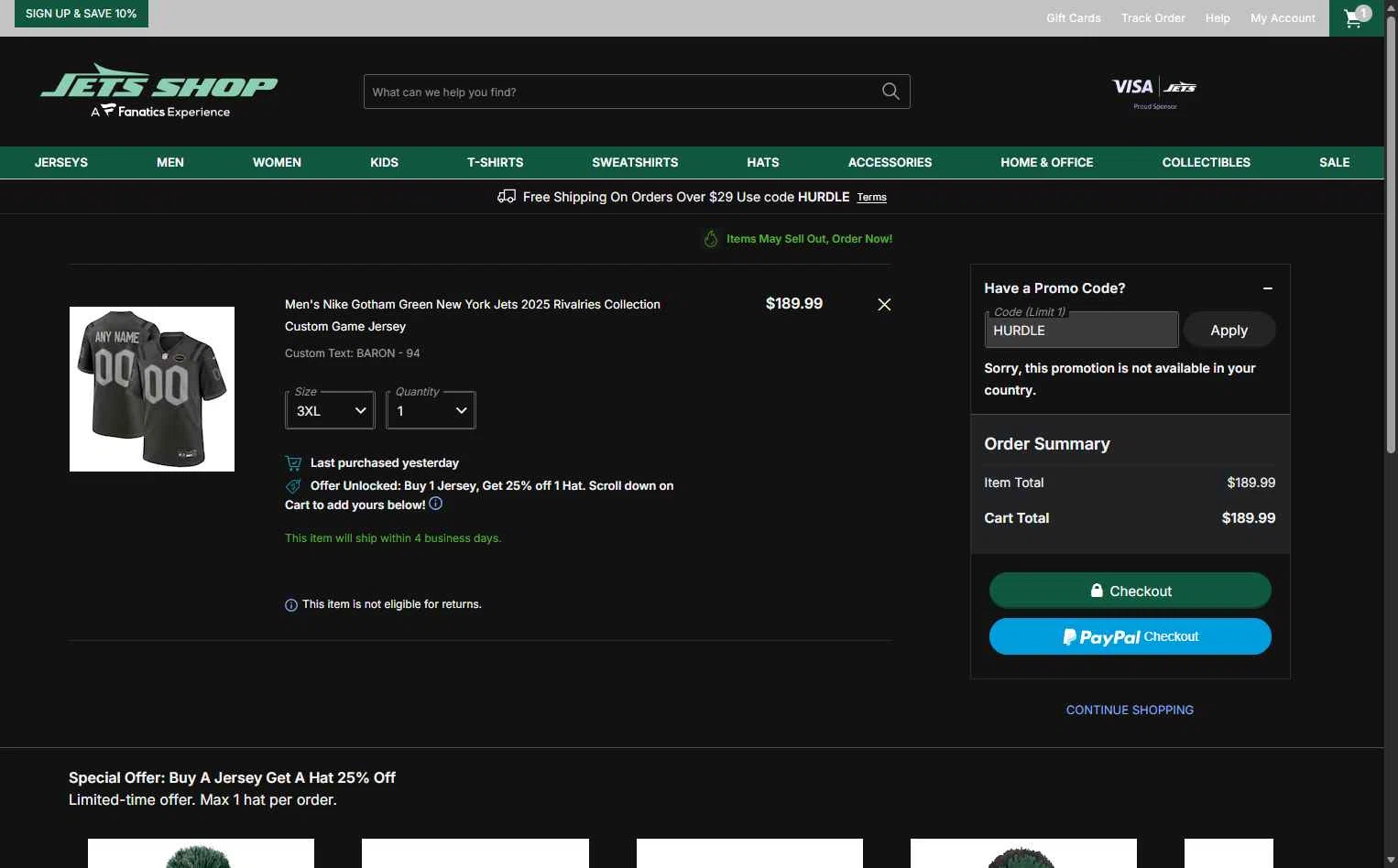1398x868 pixels.
Task: Click Sign Up & Save 10% button
Action: (x=81, y=14)
